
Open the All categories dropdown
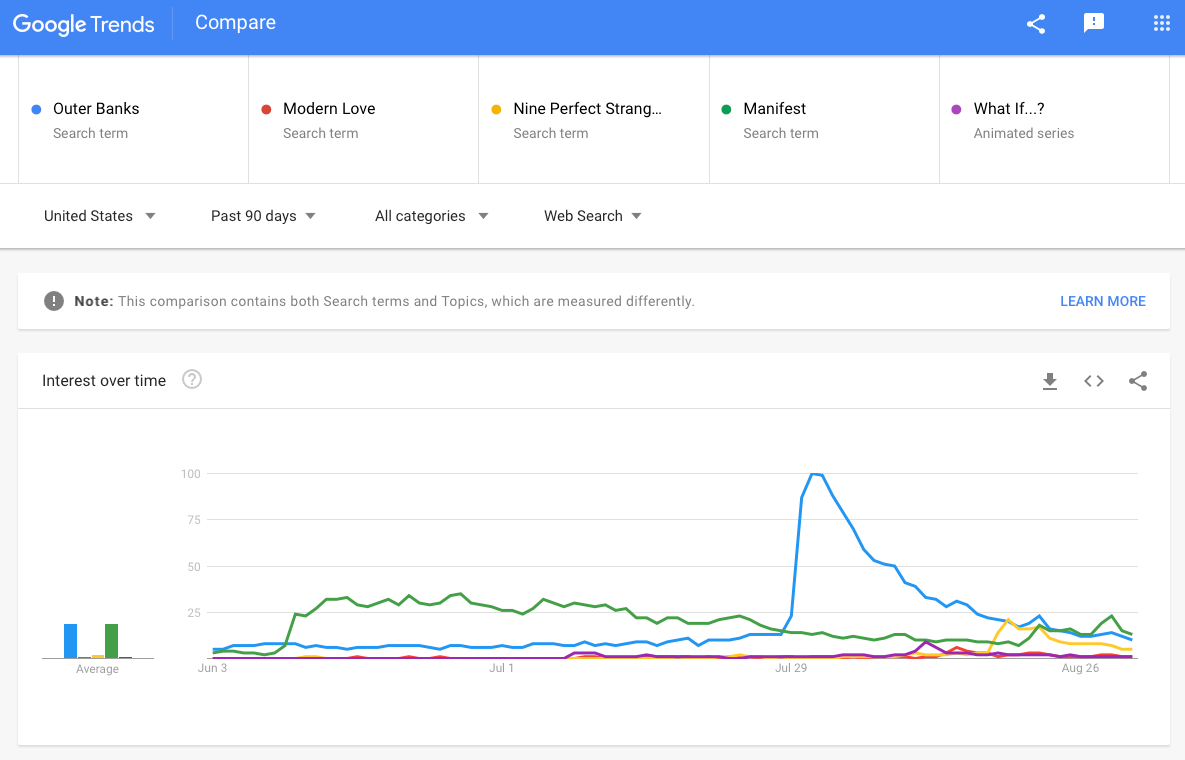(x=432, y=216)
